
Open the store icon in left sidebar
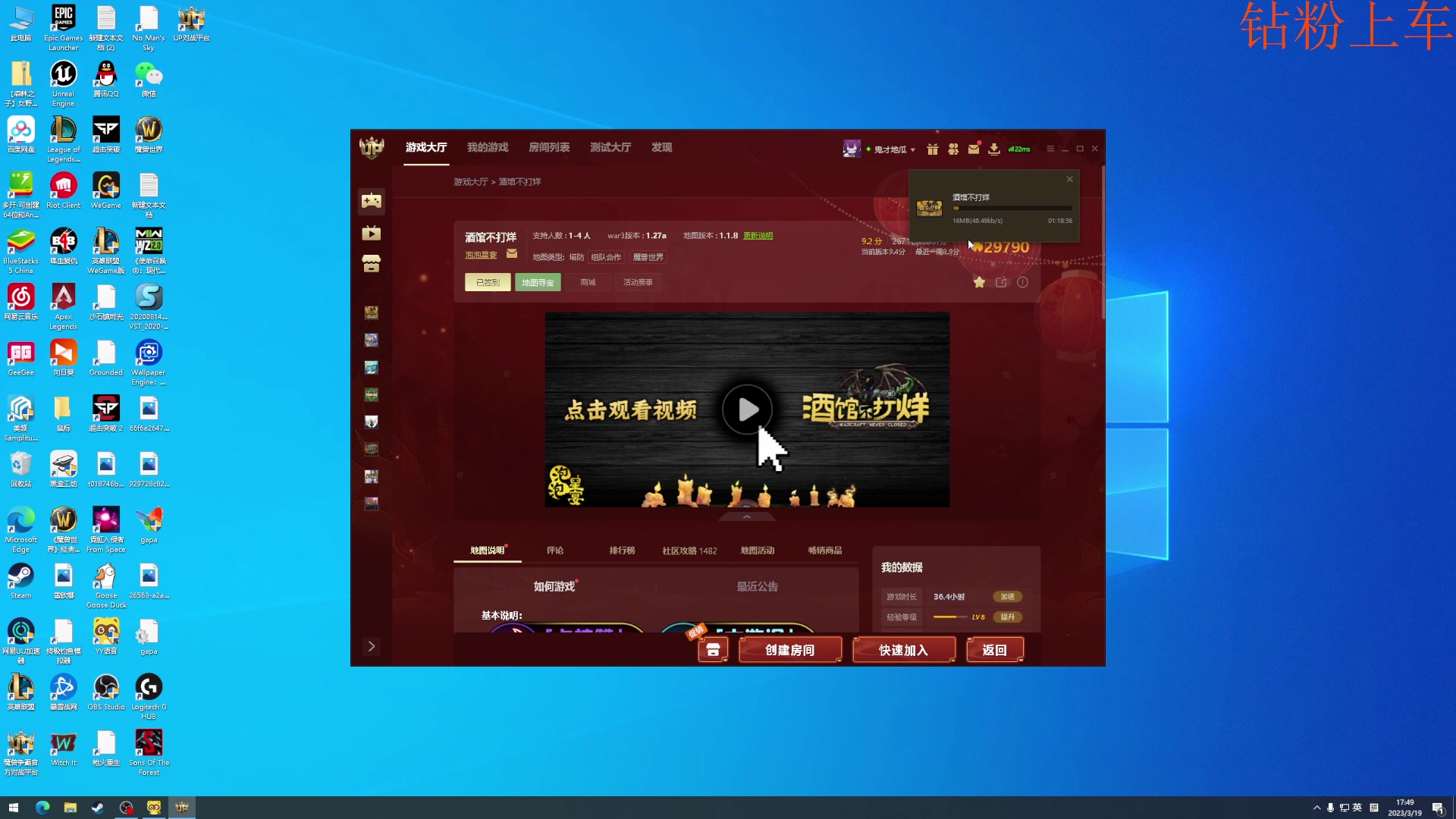pos(372,264)
